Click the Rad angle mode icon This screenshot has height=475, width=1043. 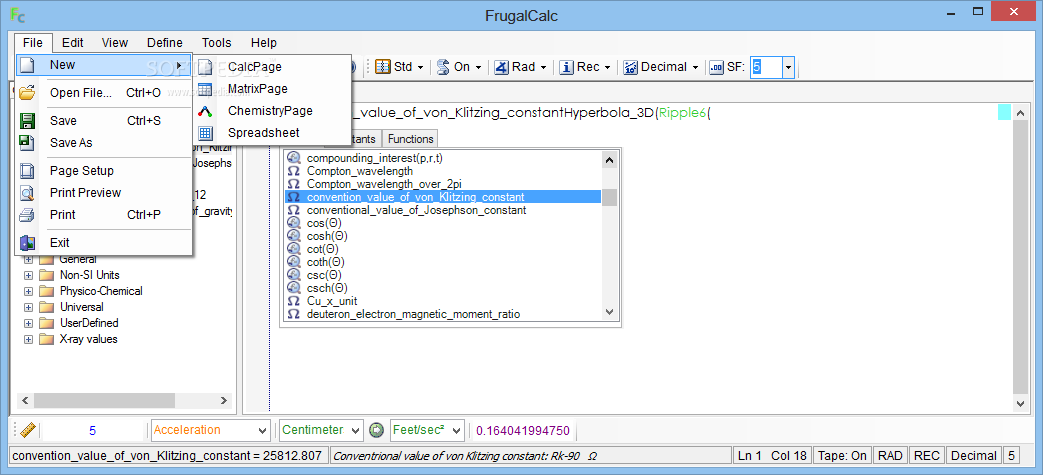click(501, 67)
